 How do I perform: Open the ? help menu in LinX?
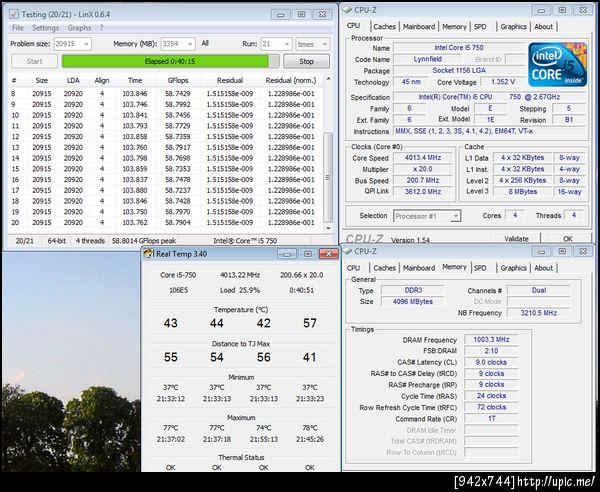(102, 28)
